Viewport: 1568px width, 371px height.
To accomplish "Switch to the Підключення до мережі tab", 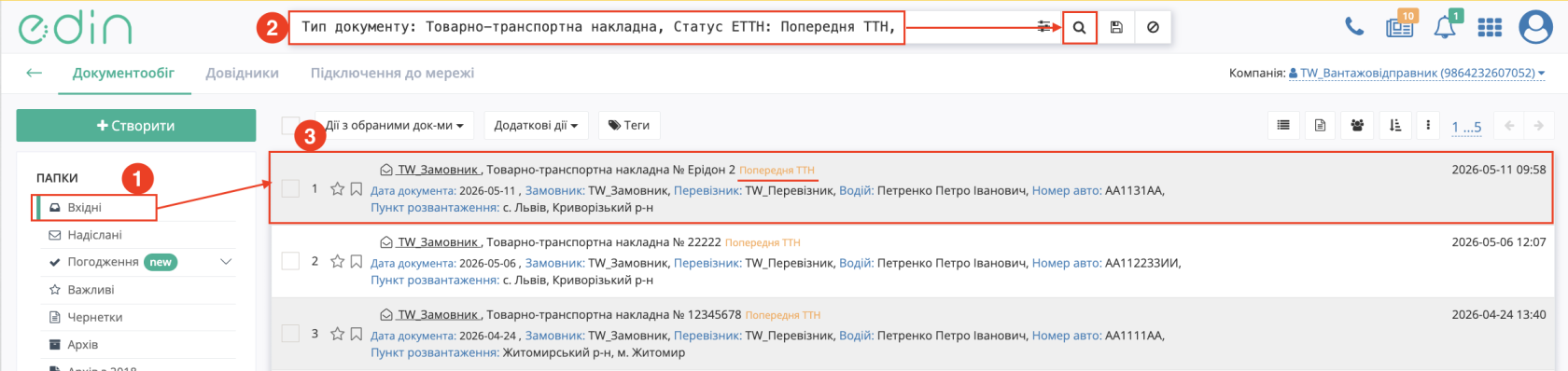I will 392,73.
